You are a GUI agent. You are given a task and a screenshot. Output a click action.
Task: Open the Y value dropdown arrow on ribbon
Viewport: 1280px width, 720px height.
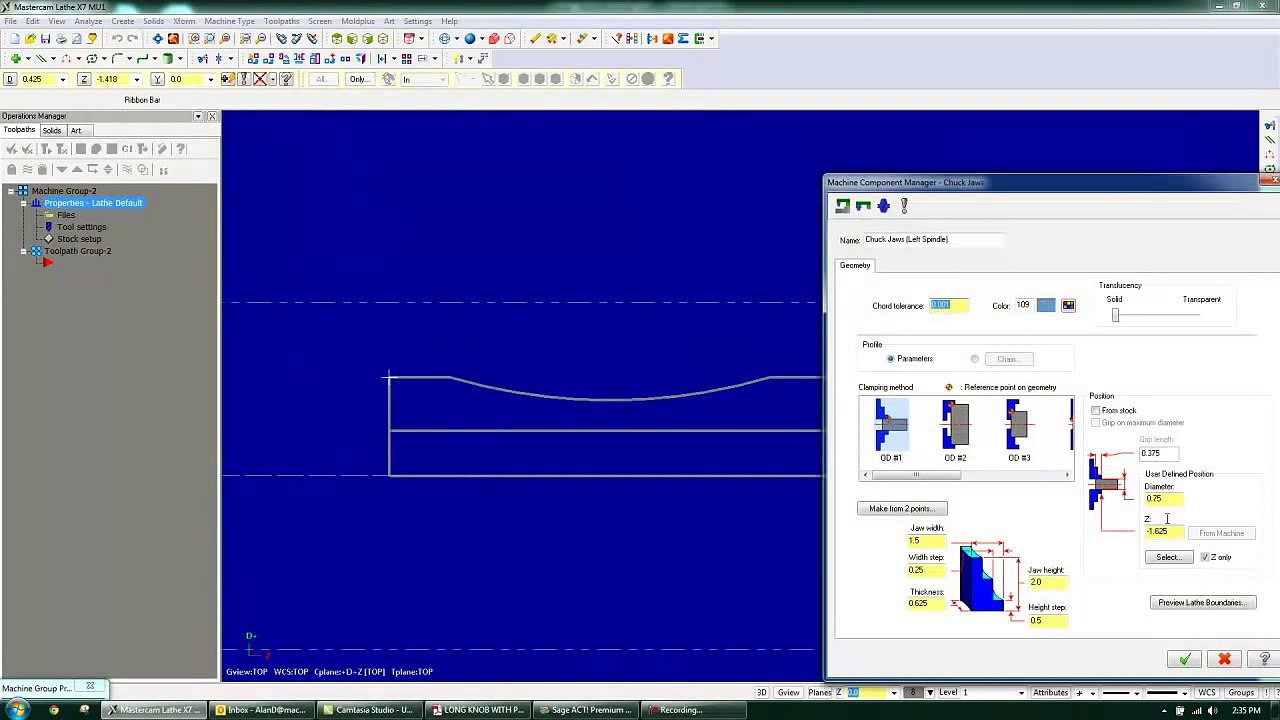coord(210,80)
